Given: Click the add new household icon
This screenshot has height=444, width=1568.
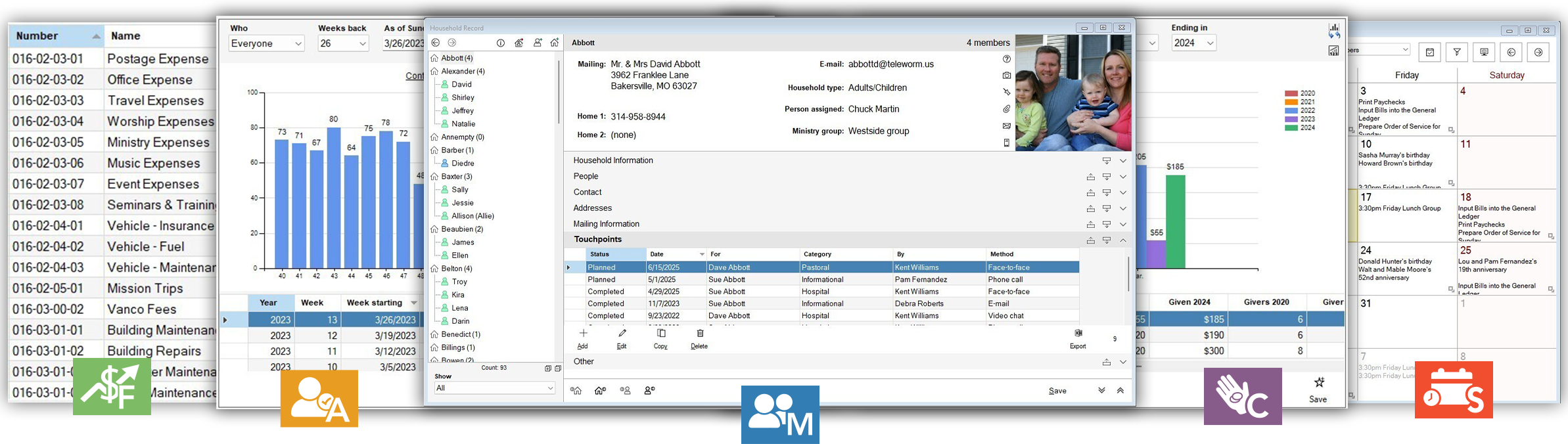Looking at the screenshot, I should click(x=555, y=43).
